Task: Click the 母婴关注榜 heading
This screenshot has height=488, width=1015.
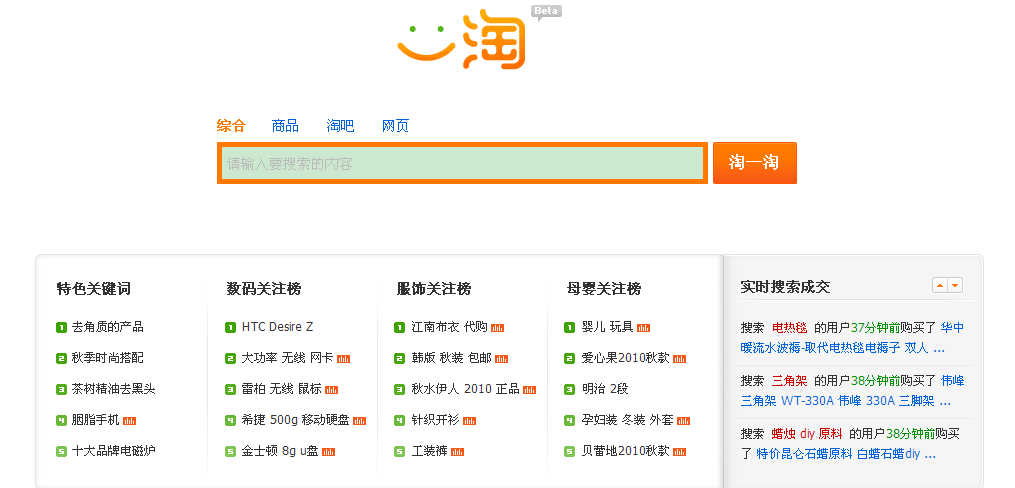Action: click(604, 289)
